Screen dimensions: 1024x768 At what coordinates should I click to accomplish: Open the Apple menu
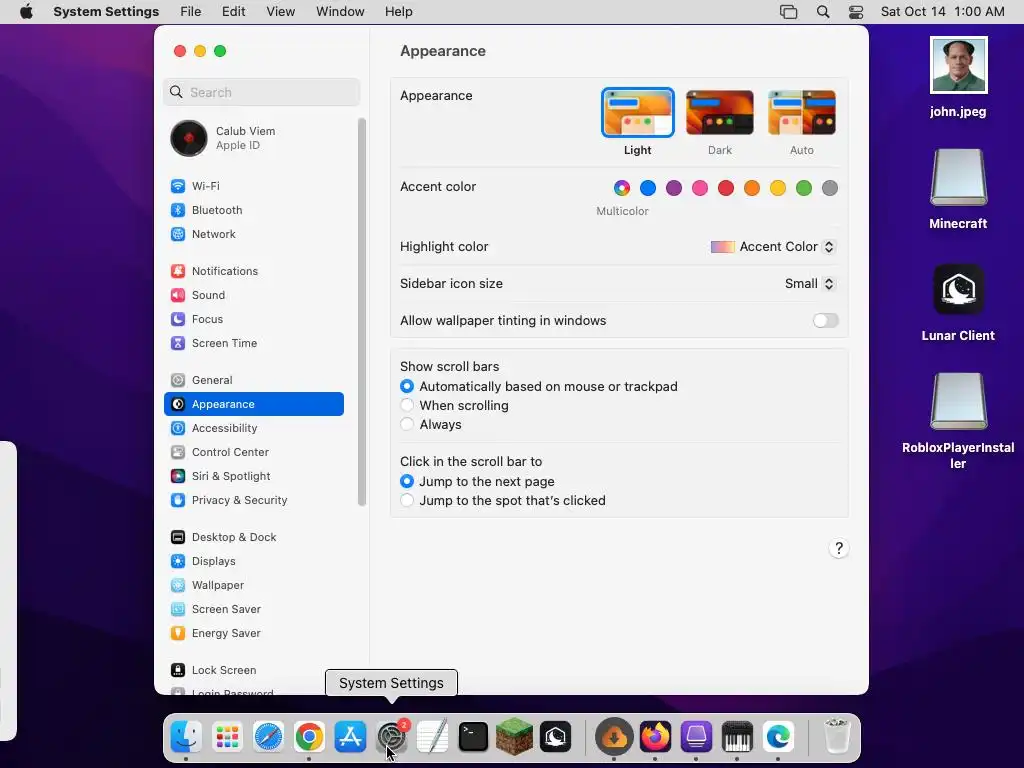coord(26,12)
